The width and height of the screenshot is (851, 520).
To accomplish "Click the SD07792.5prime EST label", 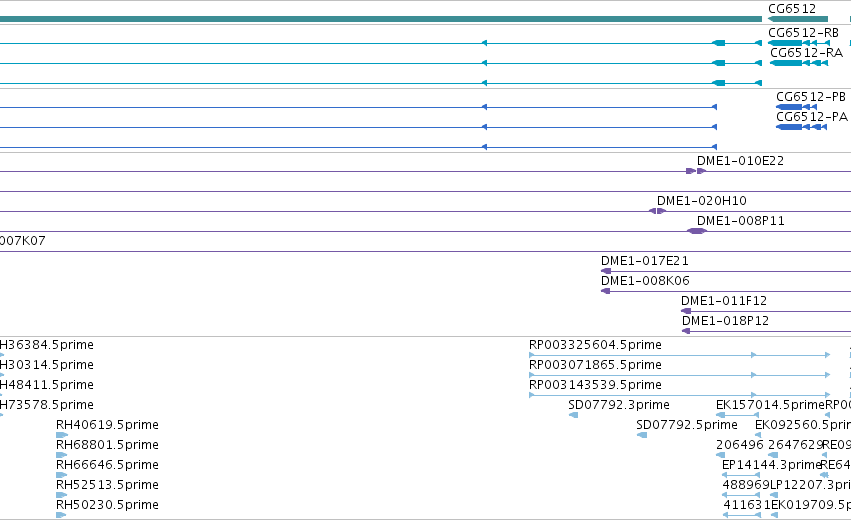I will (687, 425).
